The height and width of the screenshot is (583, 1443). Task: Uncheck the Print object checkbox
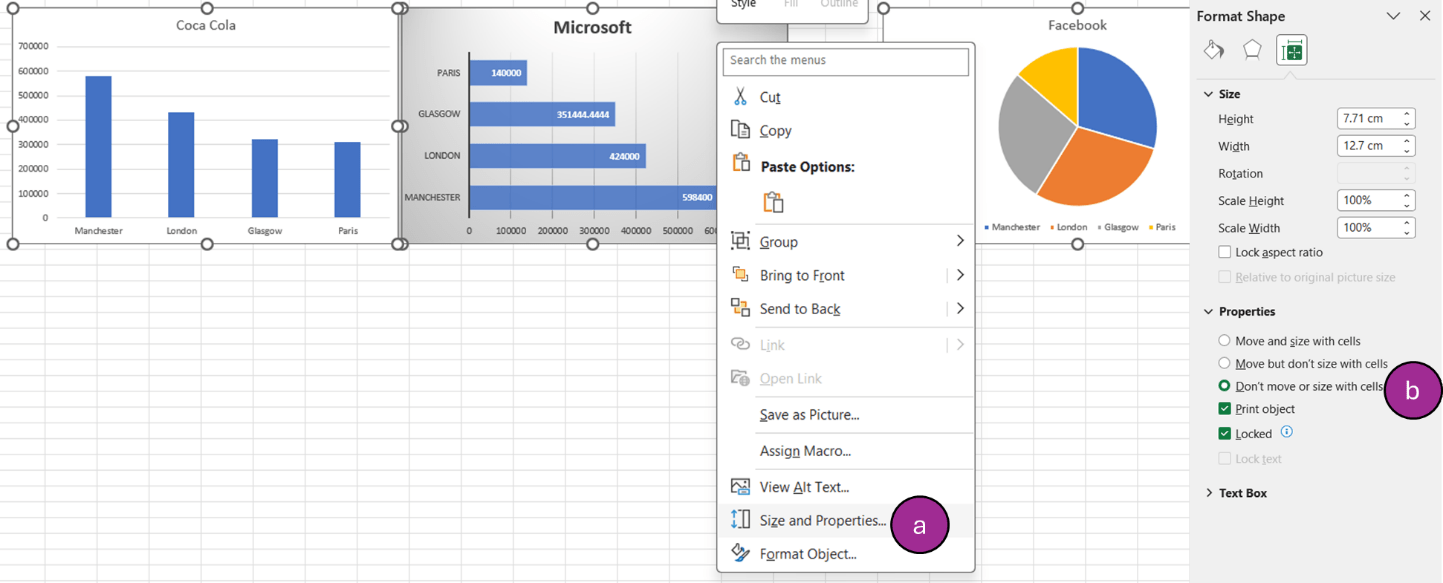pos(1223,408)
